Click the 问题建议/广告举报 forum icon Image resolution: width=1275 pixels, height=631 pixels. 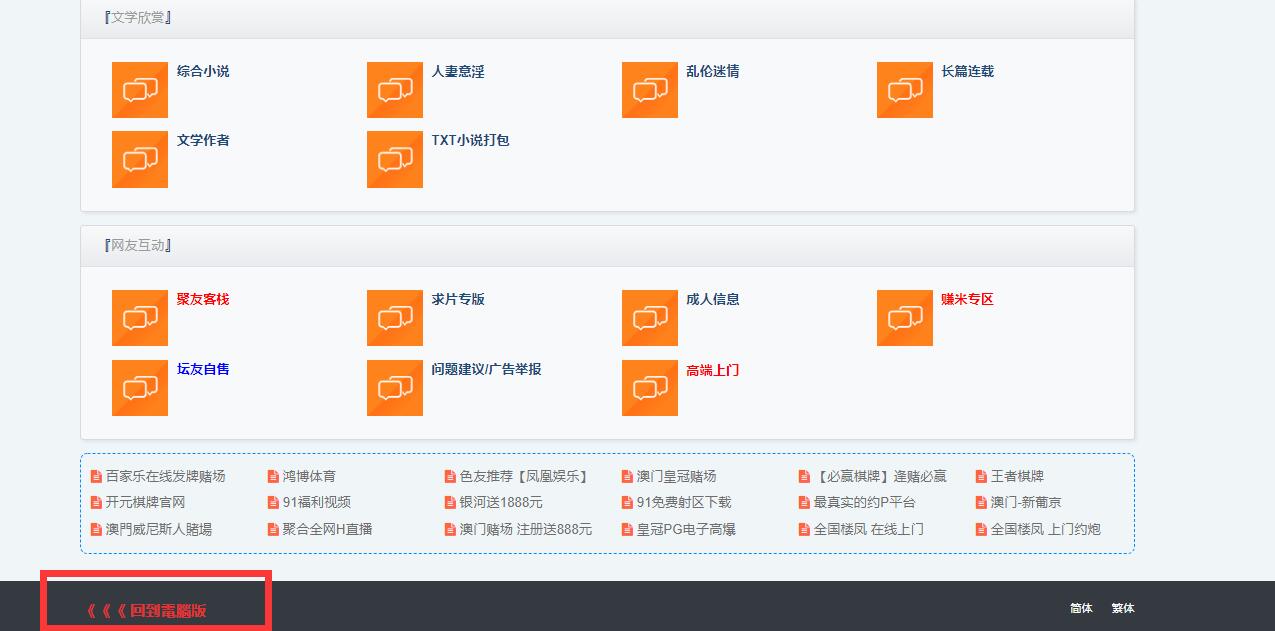click(394, 388)
